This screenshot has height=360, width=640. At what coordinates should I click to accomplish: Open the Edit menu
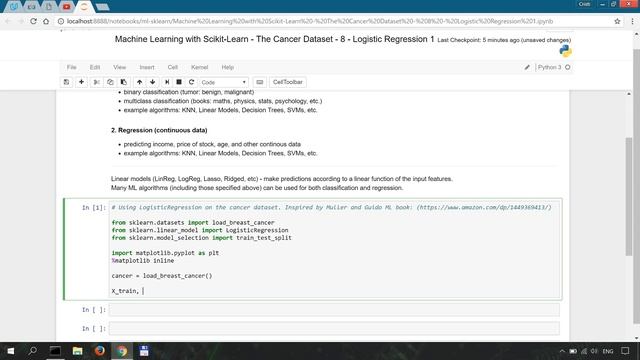click(x=95, y=67)
